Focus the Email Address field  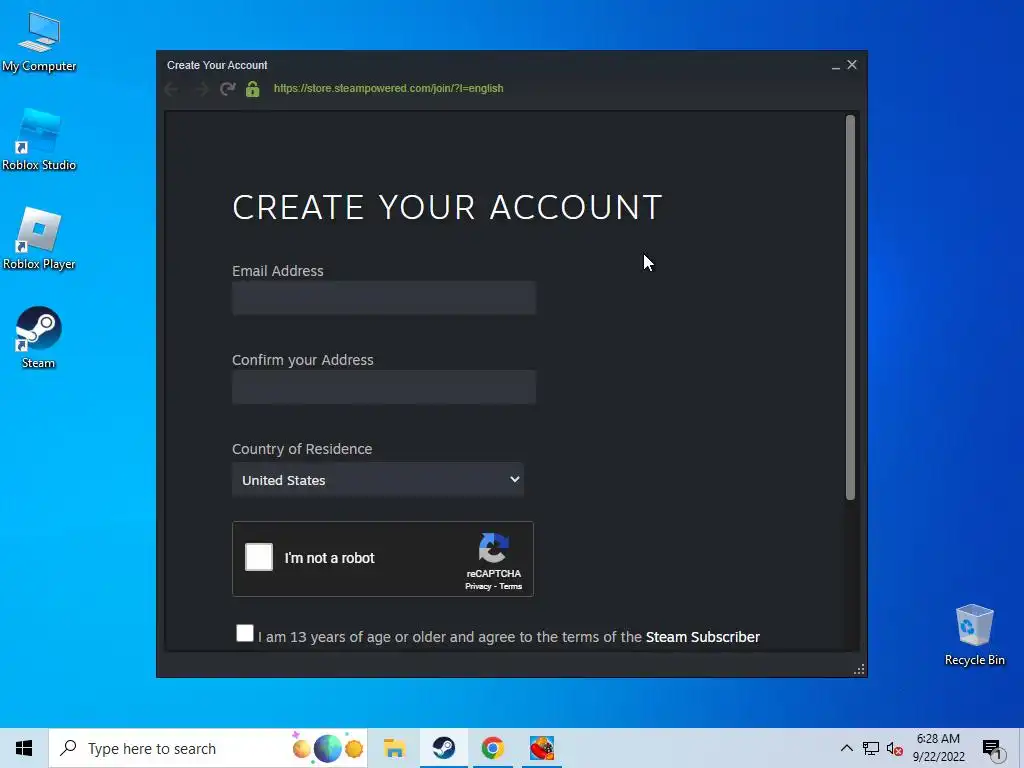pos(384,298)
